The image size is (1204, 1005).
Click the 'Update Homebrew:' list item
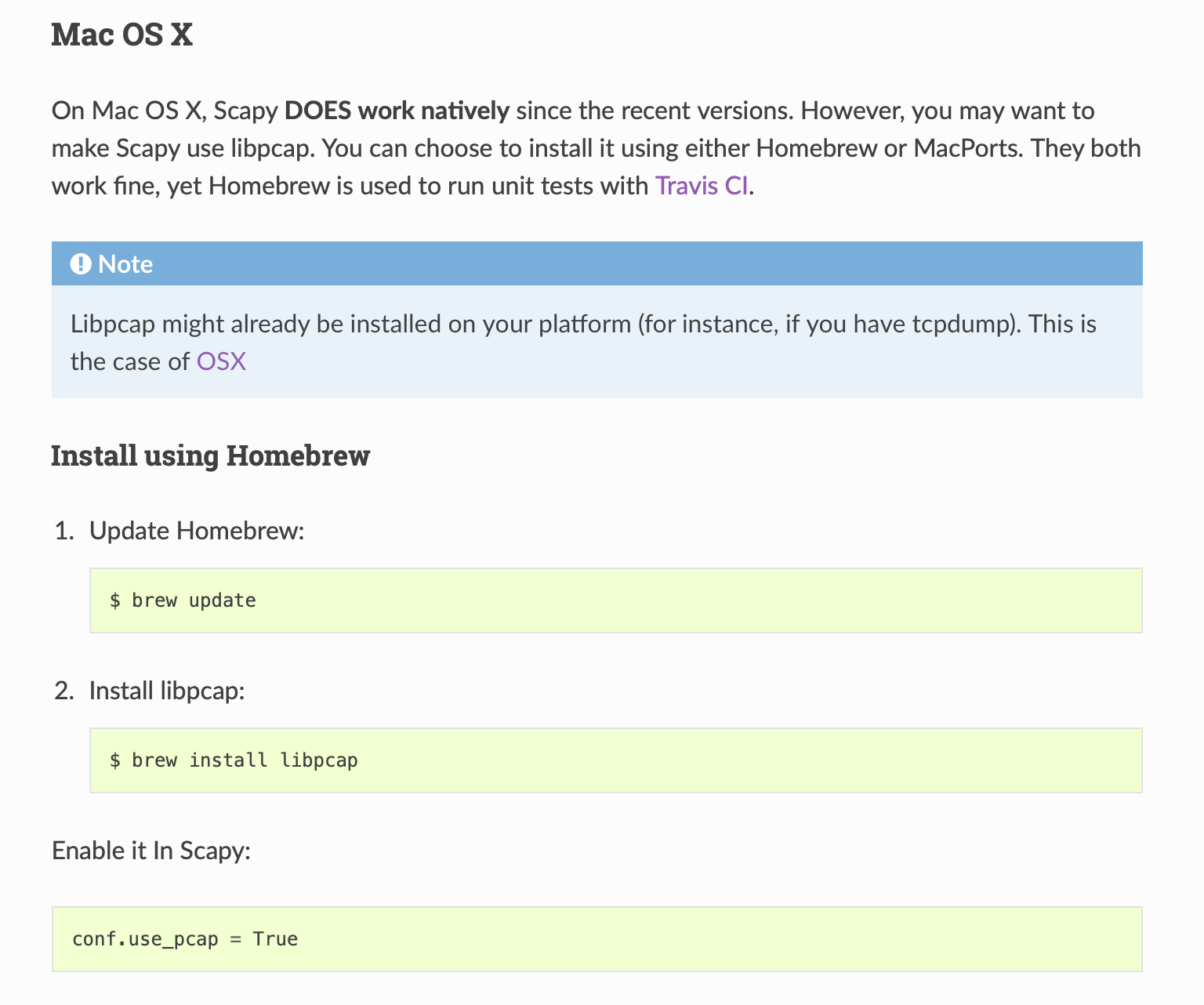[197, 531]
